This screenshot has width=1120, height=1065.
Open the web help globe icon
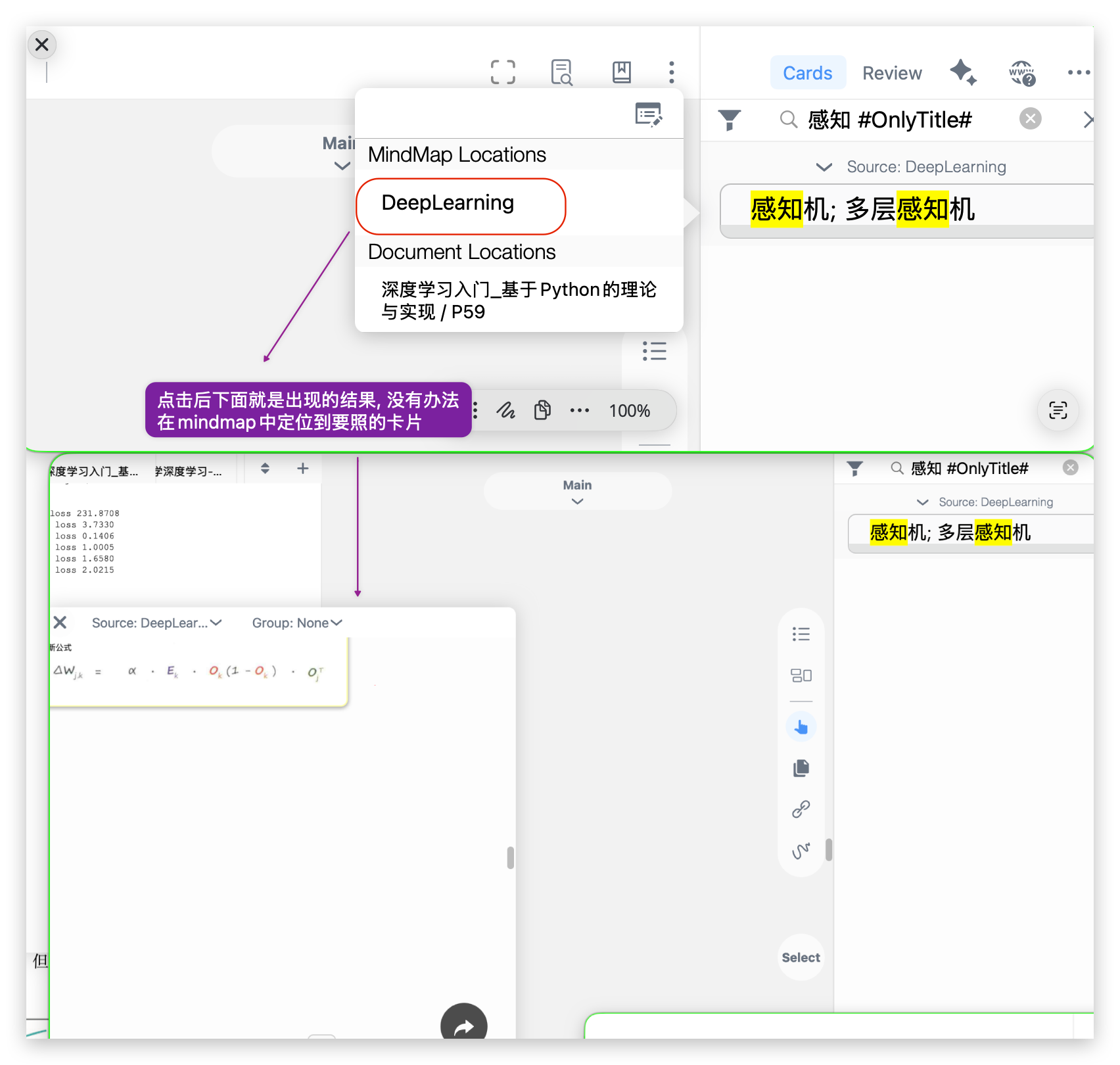coord(1022,73)
